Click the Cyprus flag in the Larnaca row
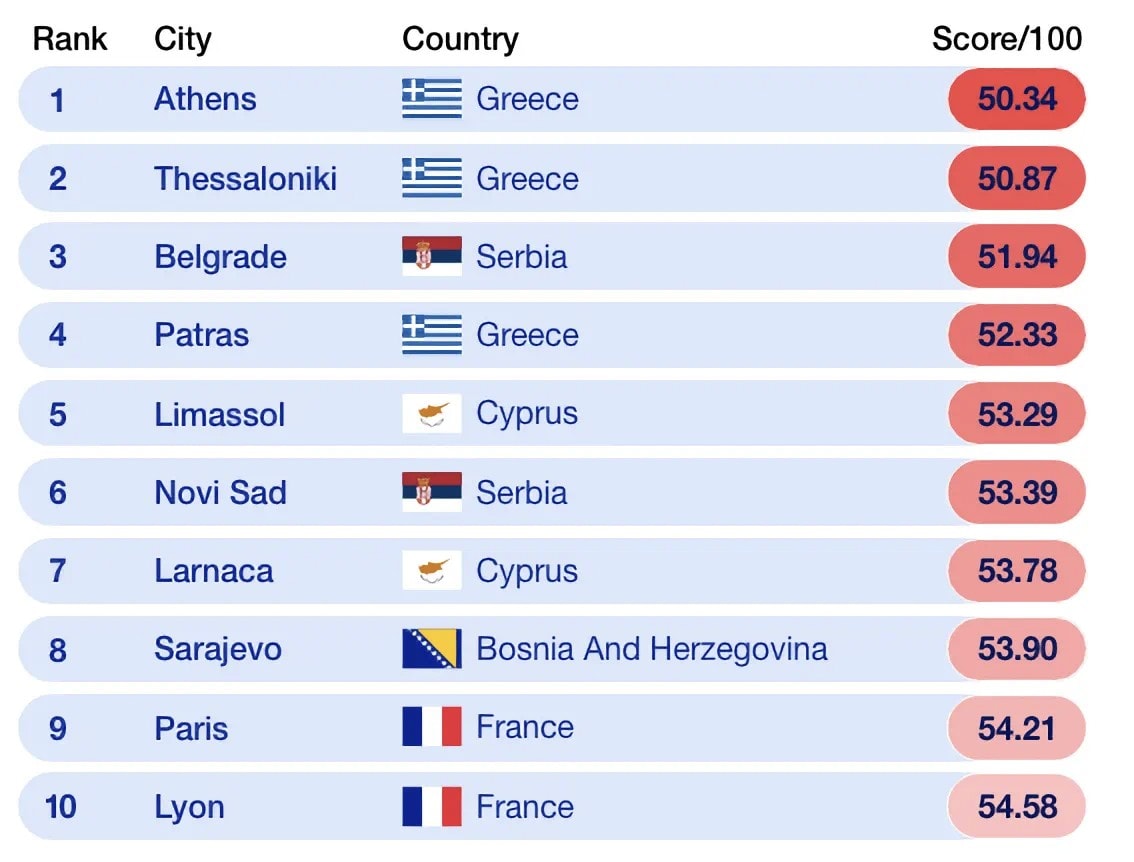Image resolution: width=1134 pixels, height=862 pixels. [432, 570]
